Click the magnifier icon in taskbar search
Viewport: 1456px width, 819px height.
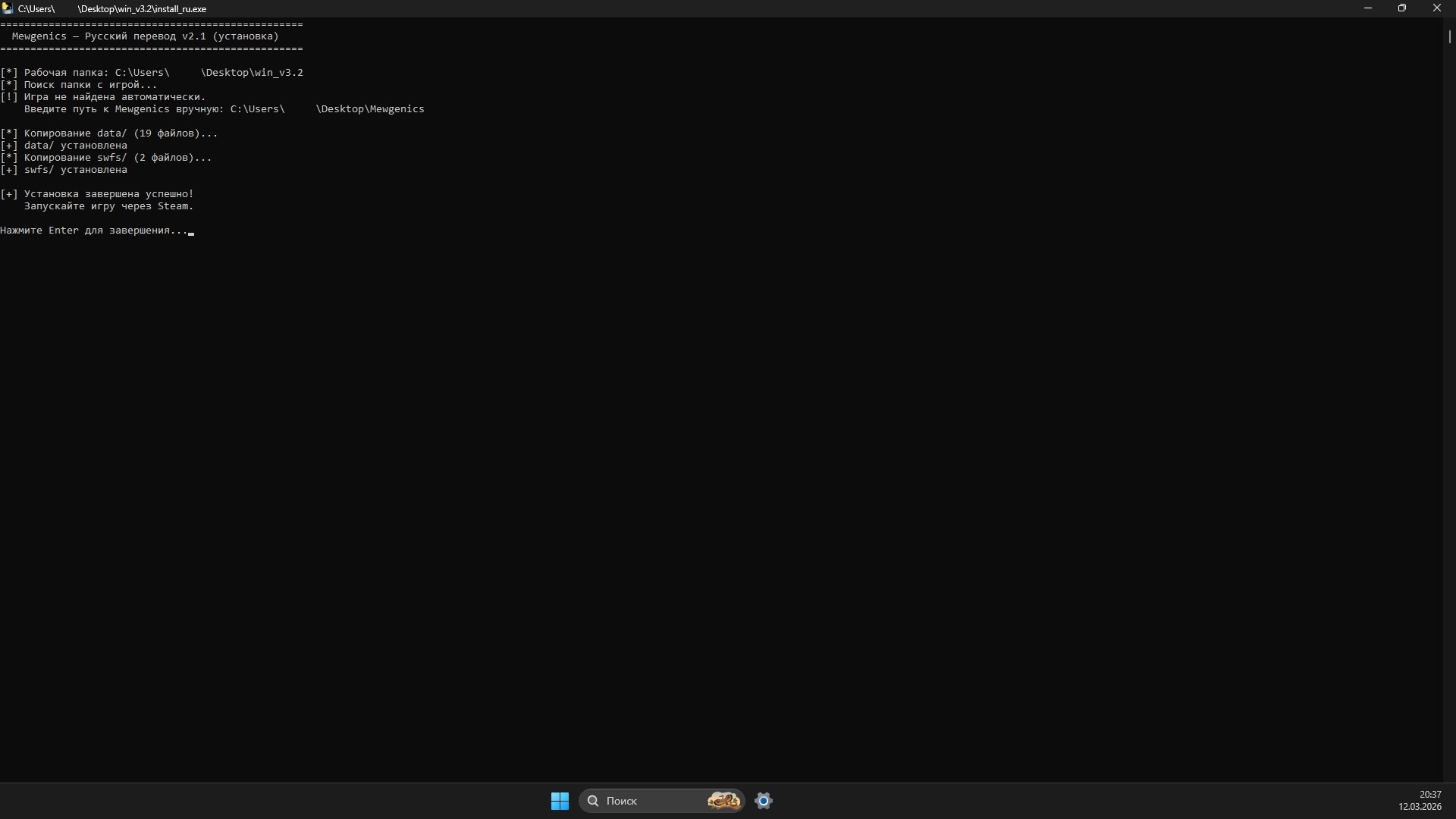pyautogui.click(x=593, y=801)
